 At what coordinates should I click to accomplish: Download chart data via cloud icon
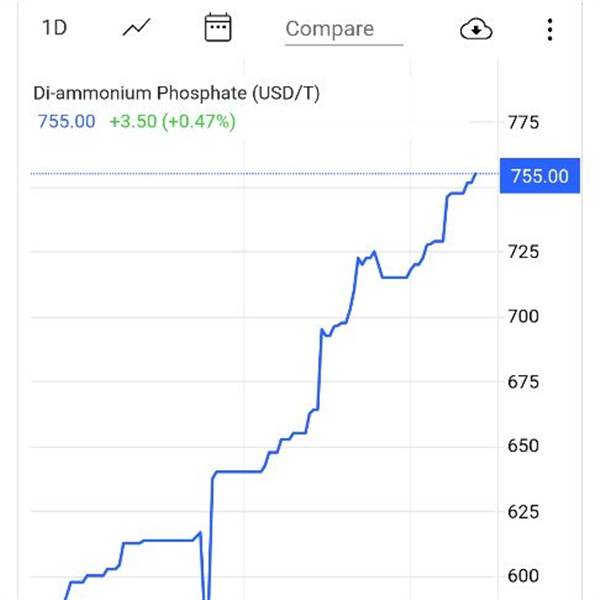click(x=476, y=29)
